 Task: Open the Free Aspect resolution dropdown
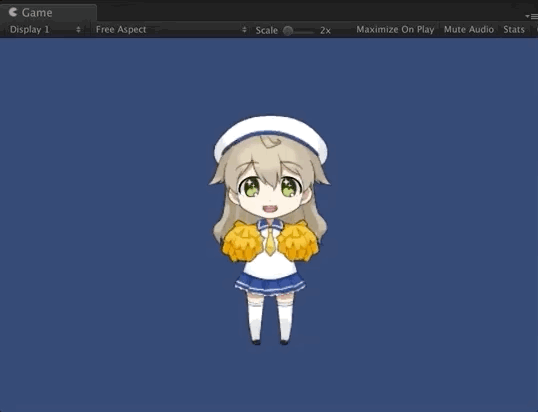pos(171,30)
